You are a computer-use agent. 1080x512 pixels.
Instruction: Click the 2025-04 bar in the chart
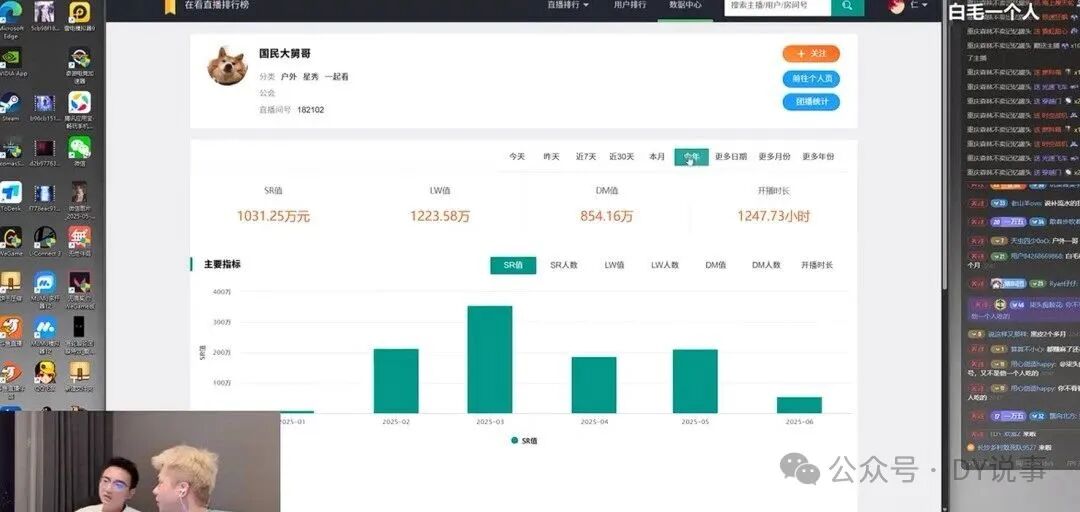point(594,385)
